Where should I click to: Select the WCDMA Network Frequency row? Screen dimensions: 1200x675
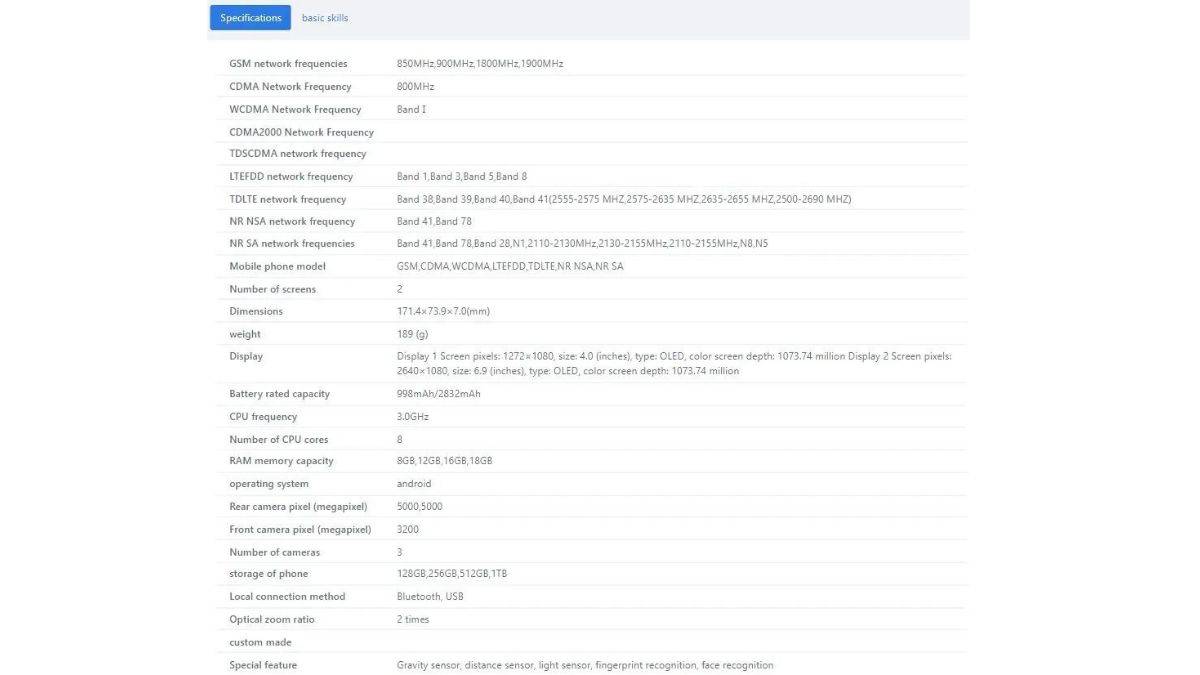[x=295, y=110]
